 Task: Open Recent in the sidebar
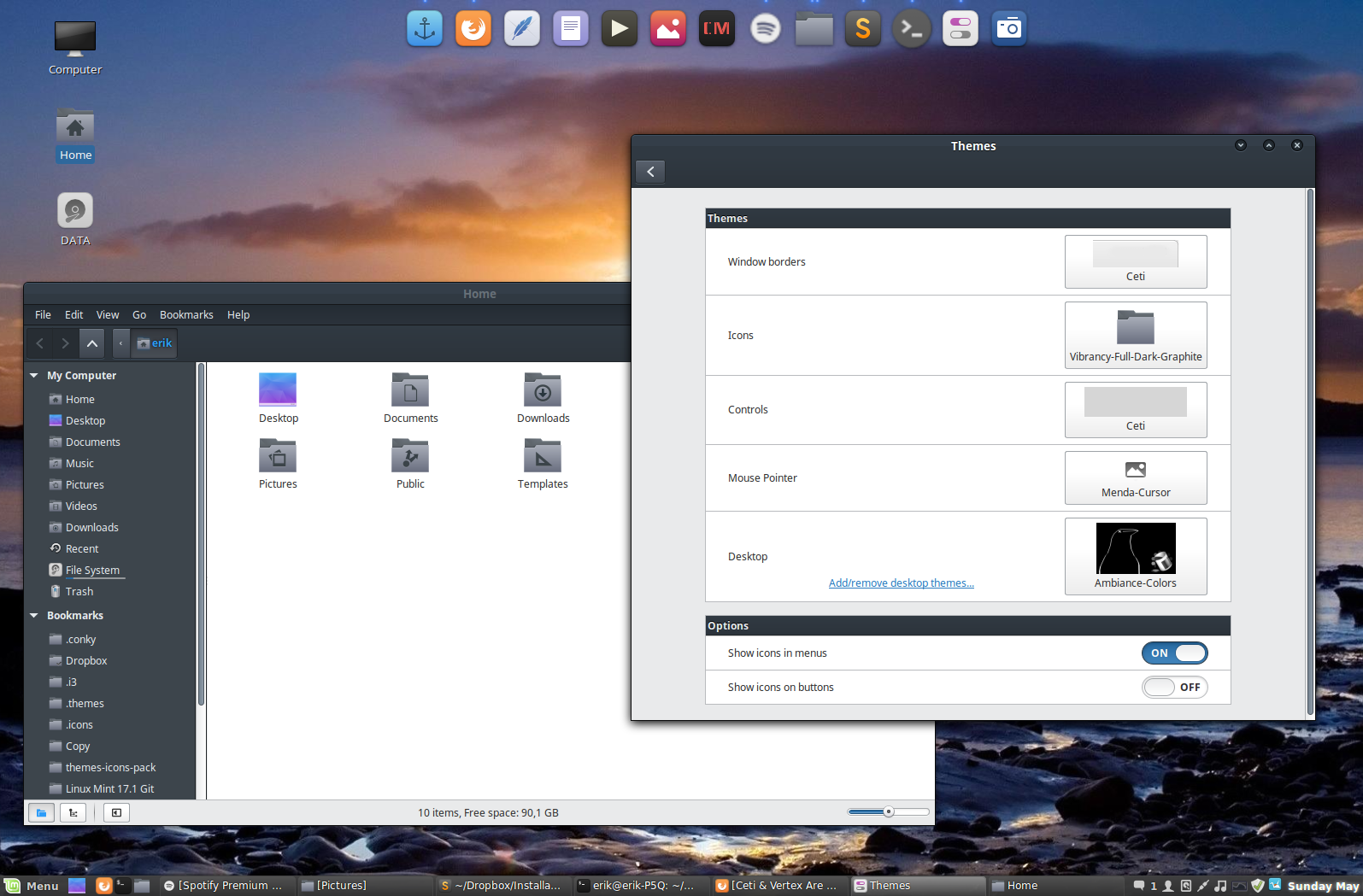coord(74,549)
